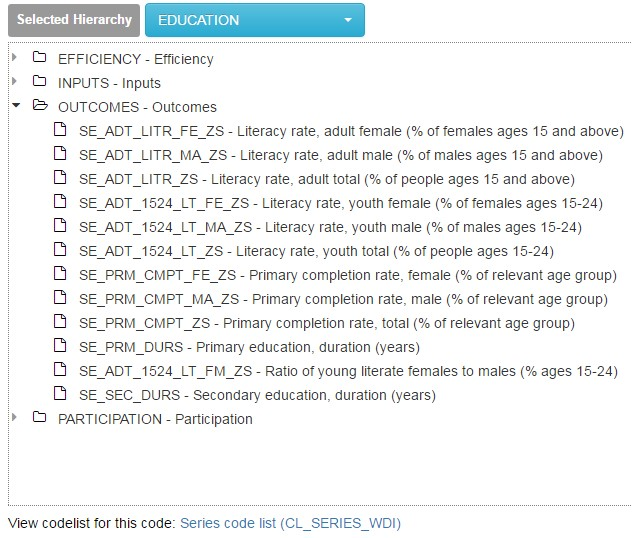632x538 pixels.
Task: Click the PARTICIPATION folder icon
Action: [40, 419]
